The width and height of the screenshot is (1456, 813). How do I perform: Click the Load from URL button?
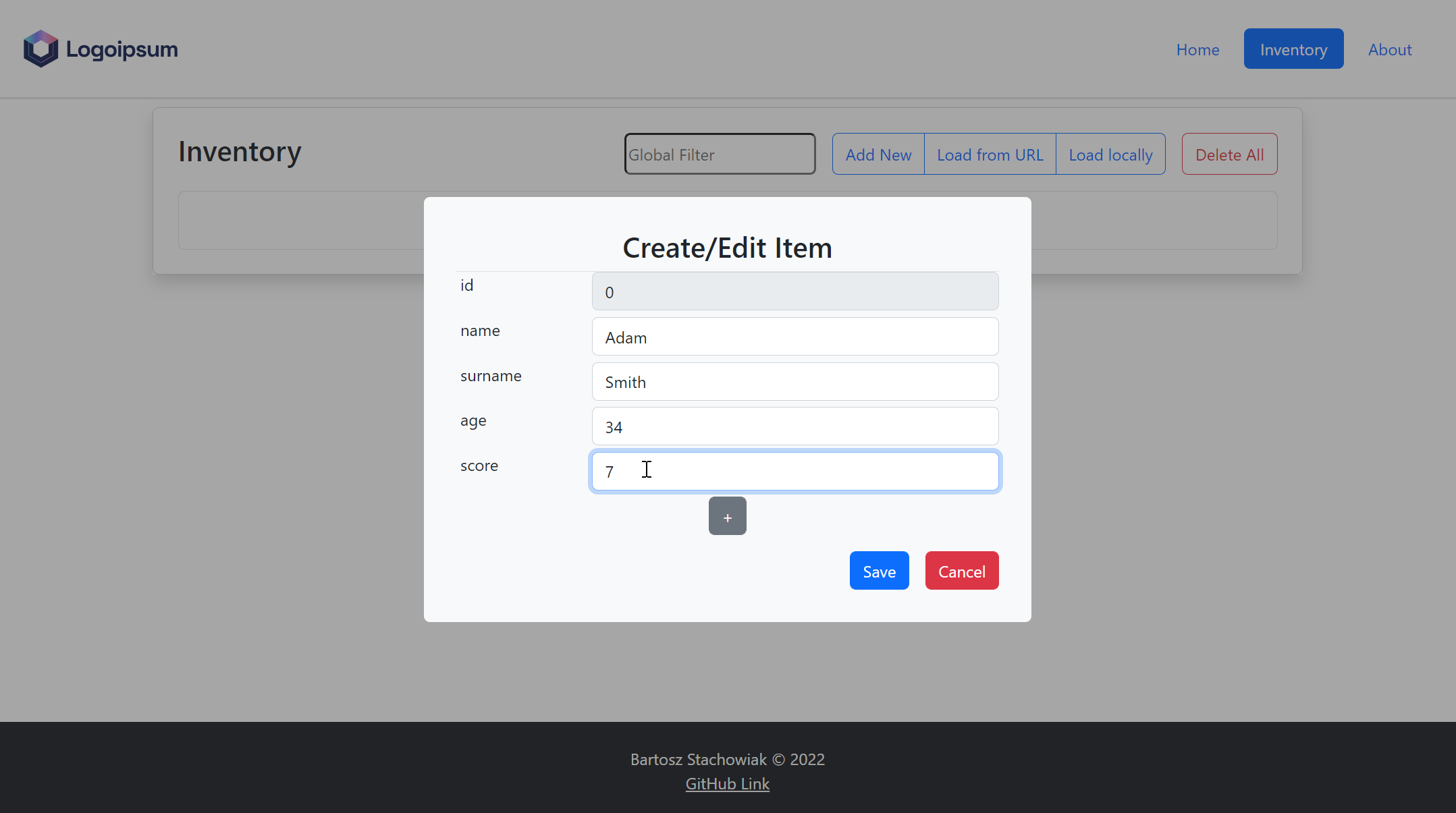[x=990, y=154]
